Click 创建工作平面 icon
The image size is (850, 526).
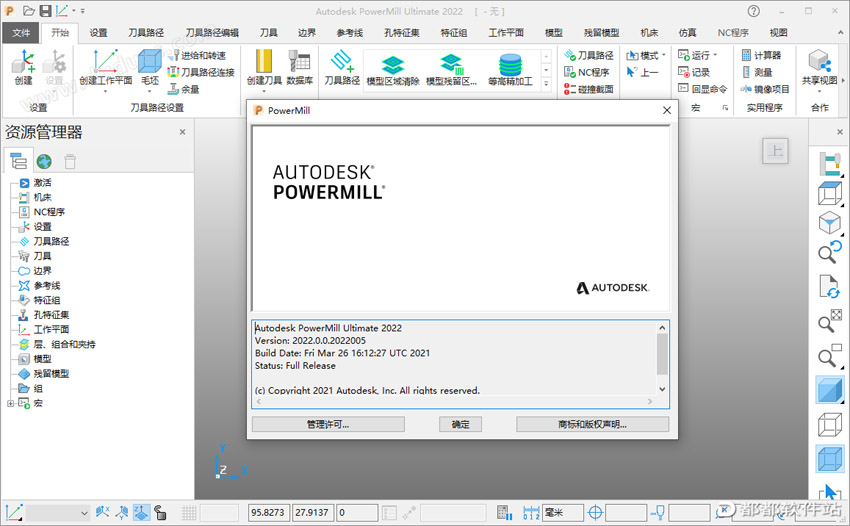(x=106, y=68)
